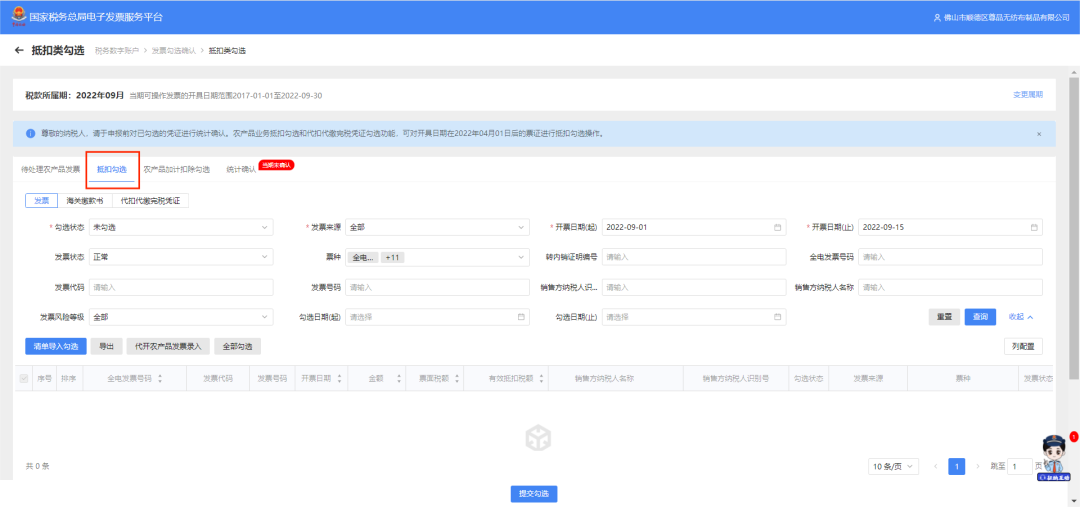Screen dimensions: 1080x507
Task: Open calendar icon in 开票日期(止) field
Action: pos(1034,227)
